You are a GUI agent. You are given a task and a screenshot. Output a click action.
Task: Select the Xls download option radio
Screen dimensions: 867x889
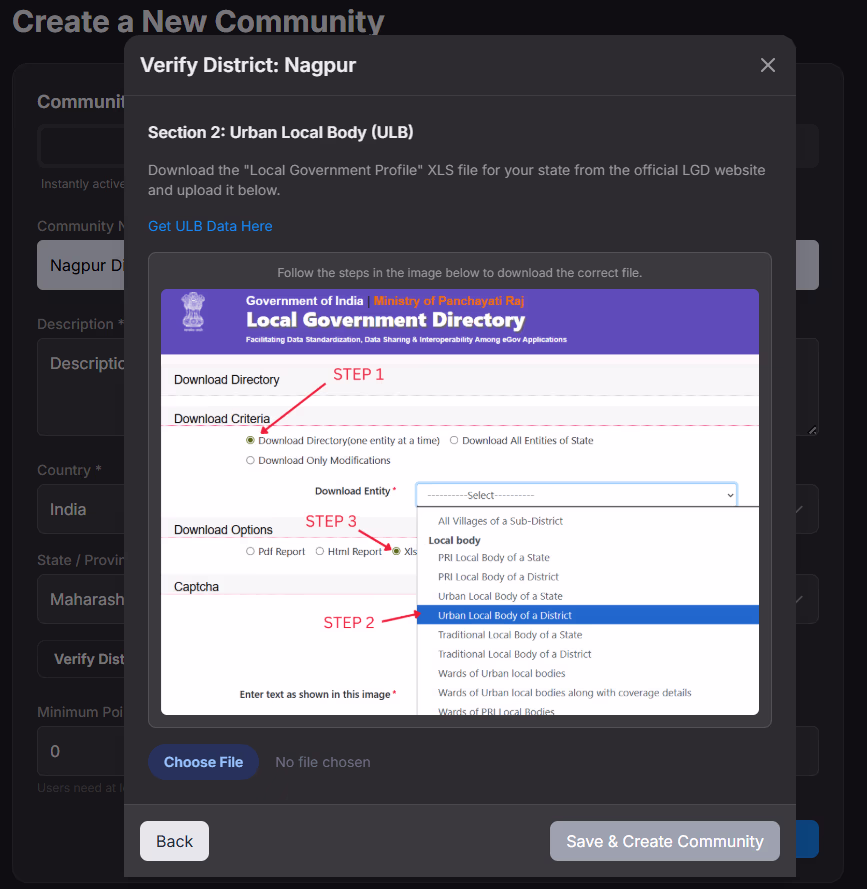coord(397,552)
